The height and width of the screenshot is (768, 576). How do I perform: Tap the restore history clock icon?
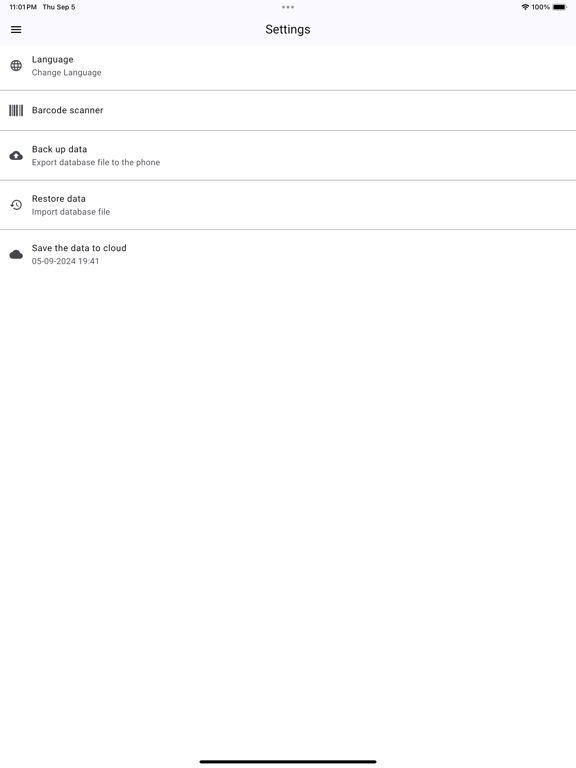[x=16, y=205]
